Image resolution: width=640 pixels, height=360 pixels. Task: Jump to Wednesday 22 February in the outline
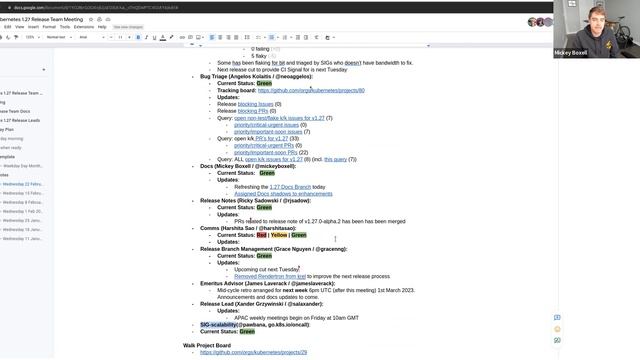(23, 184)
